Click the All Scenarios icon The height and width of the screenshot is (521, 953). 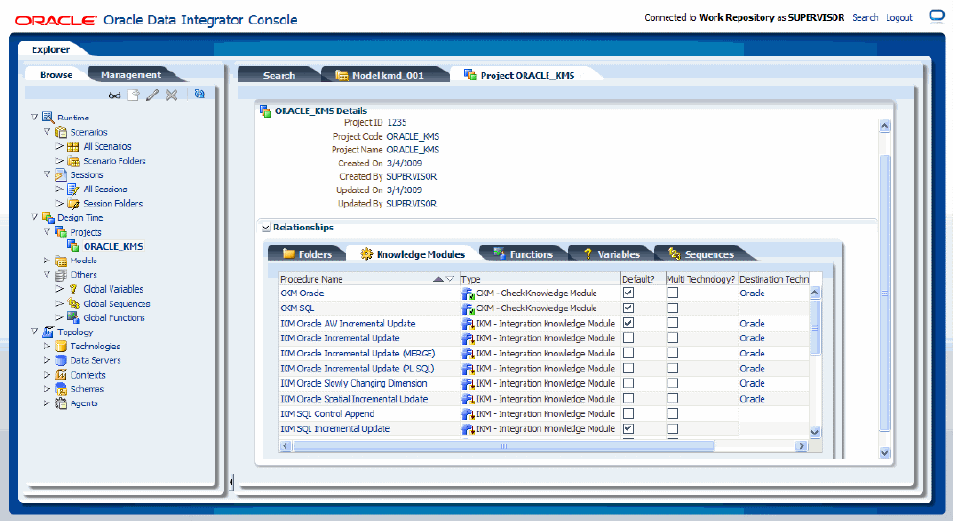74,147
